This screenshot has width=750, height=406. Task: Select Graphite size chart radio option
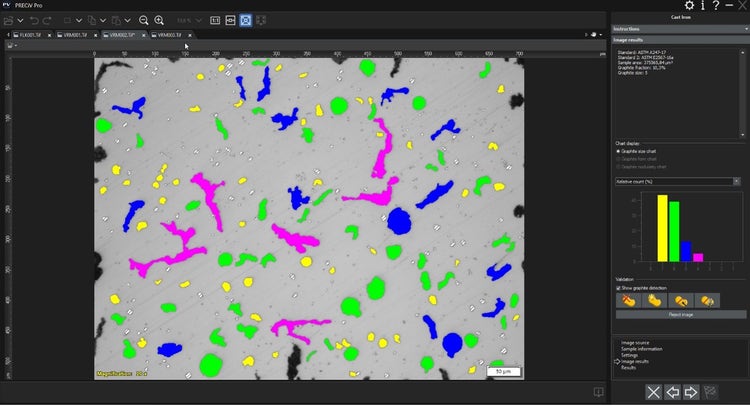(619, 151)
